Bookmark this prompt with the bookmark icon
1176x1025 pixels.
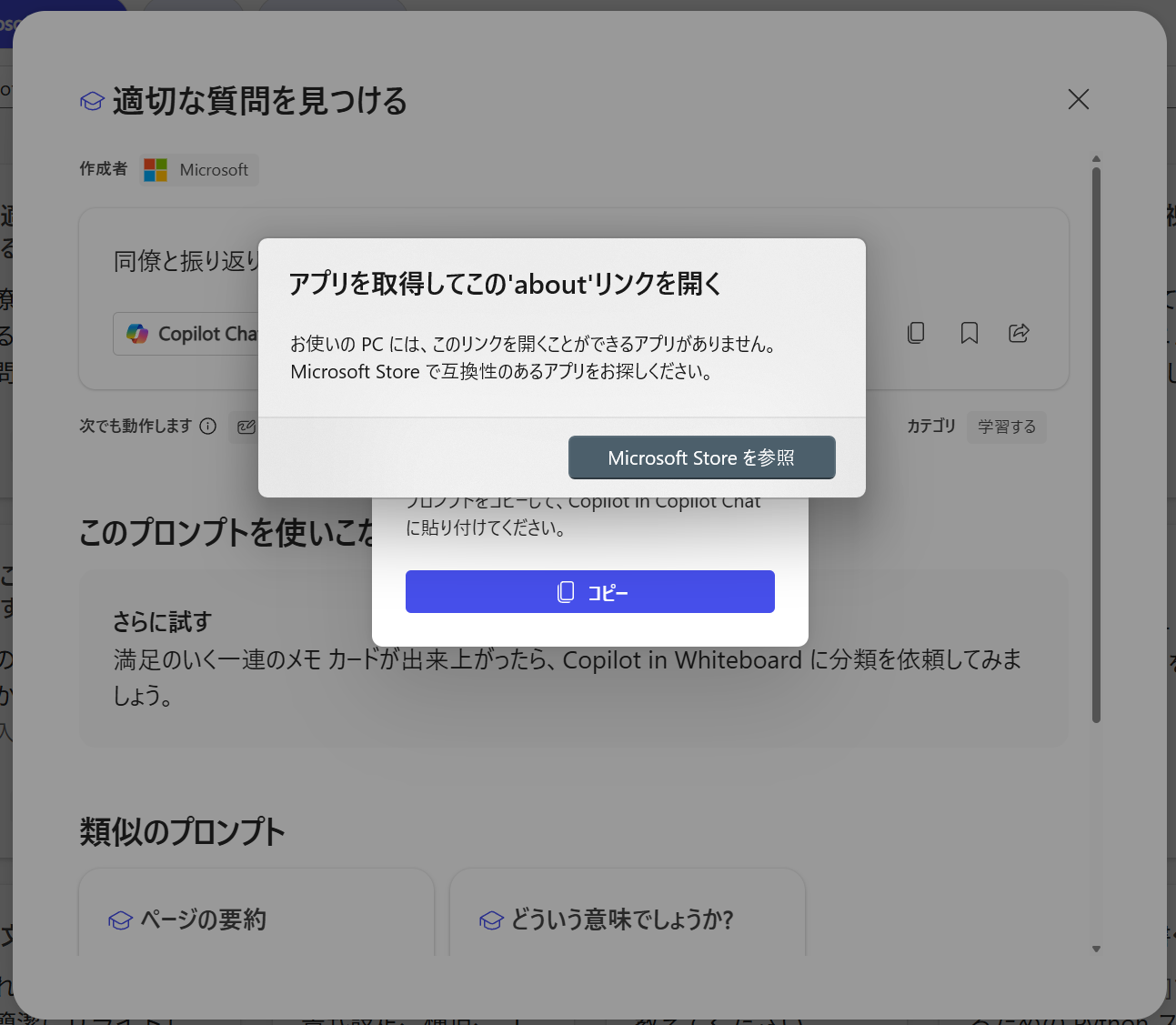click(968, 333)
